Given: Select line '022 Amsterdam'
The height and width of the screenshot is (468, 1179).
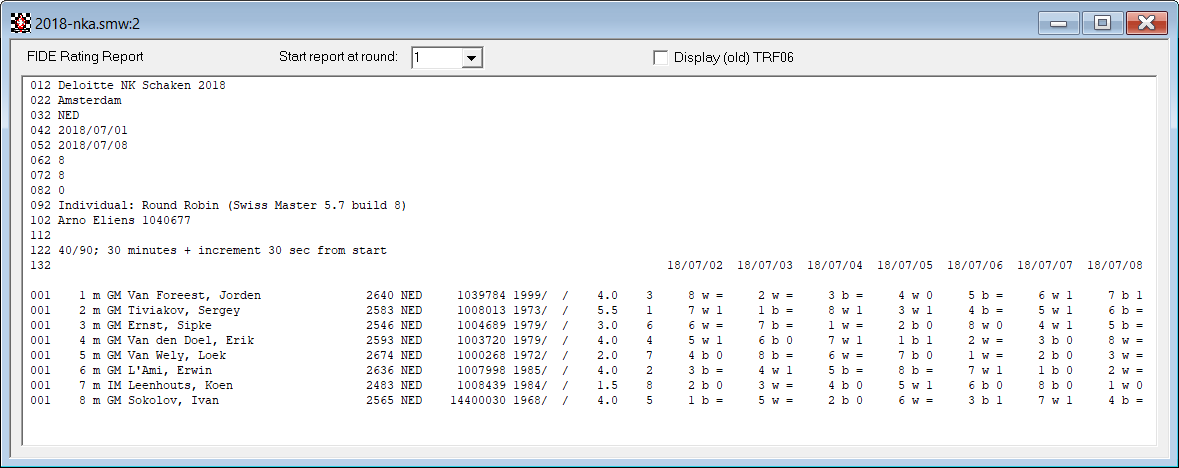Looking at the screenshot, I should pyautogui.click(x=76, y=100).
